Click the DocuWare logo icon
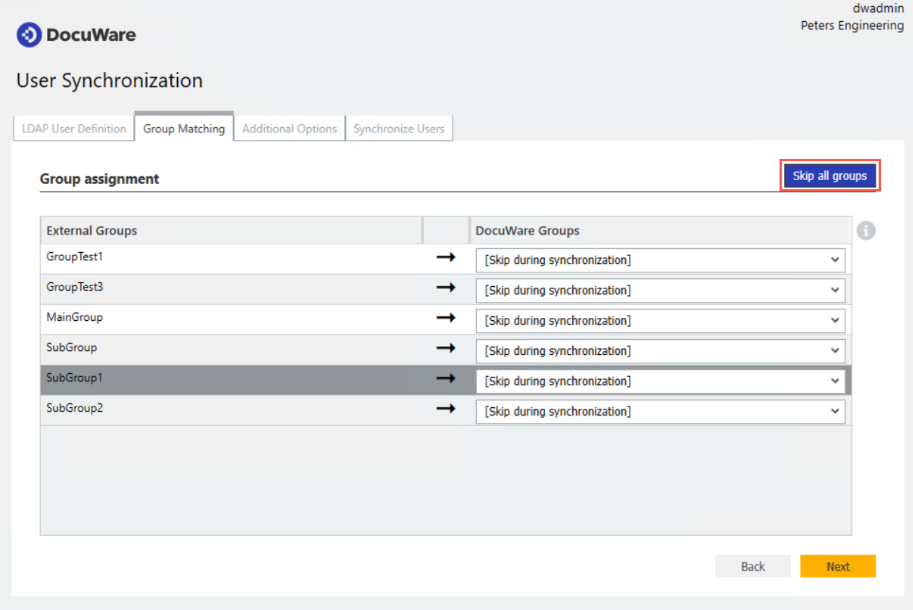Image resolution: width=913 pixels, height=610 pixels. (29, 35)
